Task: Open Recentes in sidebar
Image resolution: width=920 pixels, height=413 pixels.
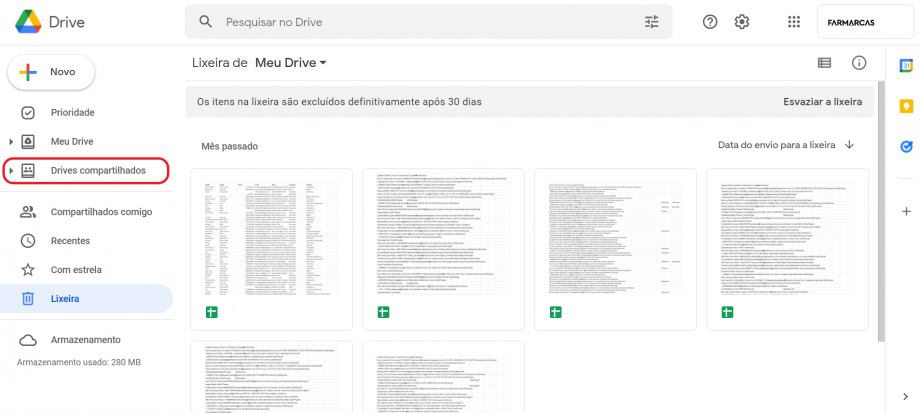Action: [x=70, y=241]
